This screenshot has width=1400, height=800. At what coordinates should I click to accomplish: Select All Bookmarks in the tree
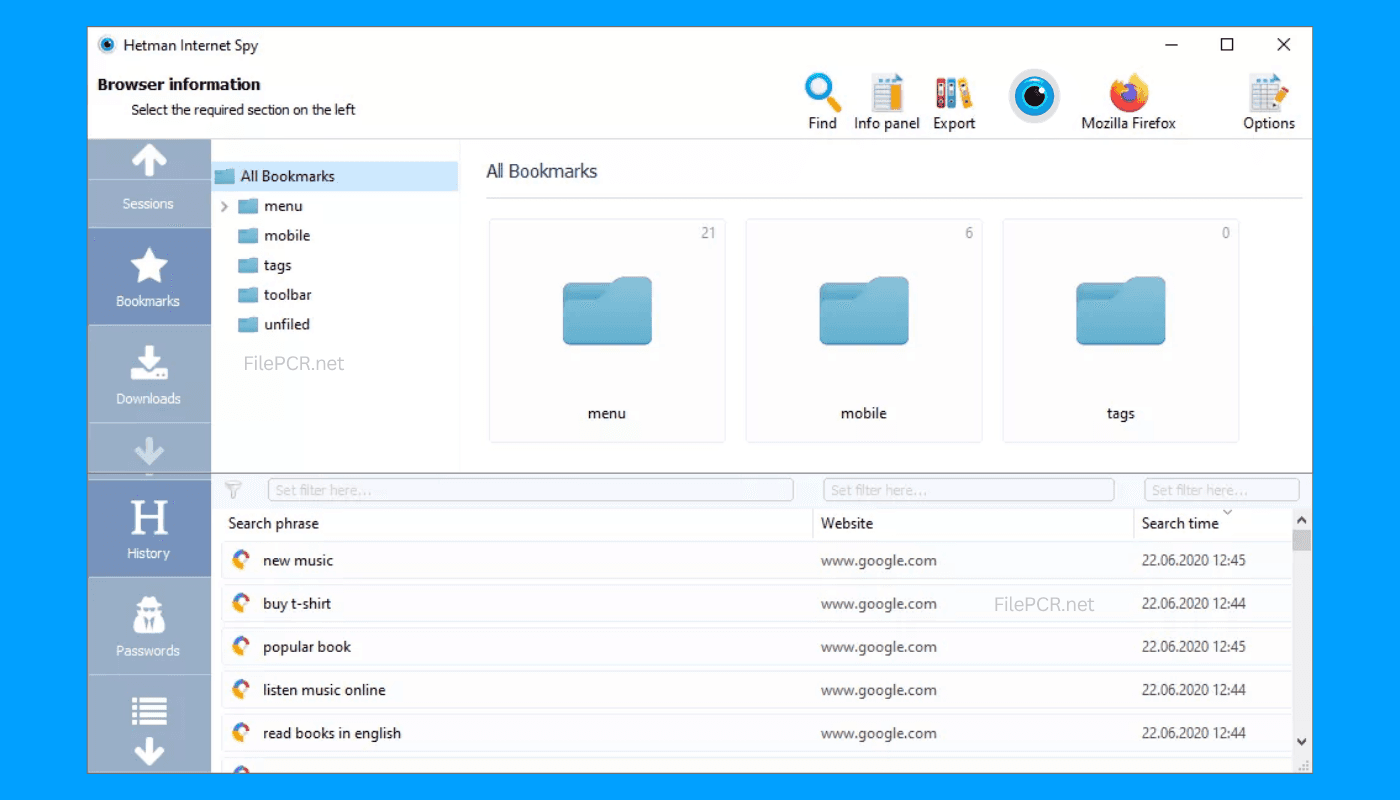click(335, 176)
